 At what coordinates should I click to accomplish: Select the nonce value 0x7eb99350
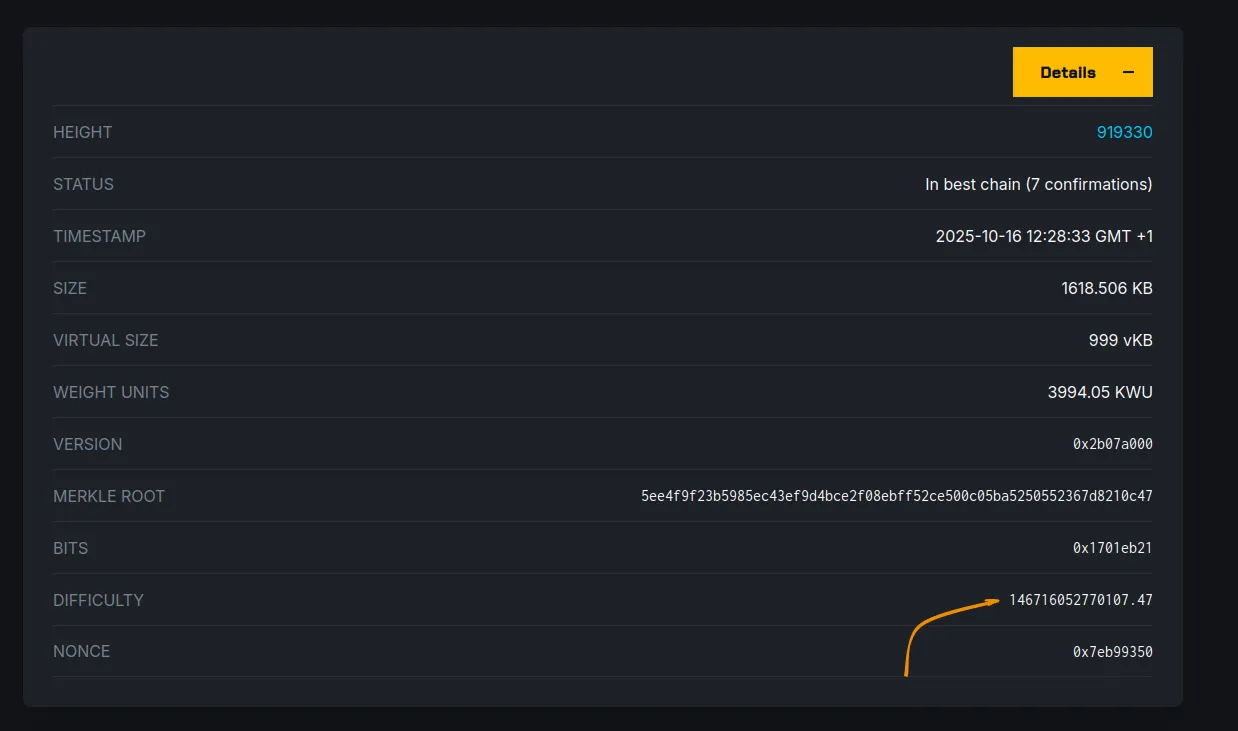[1112, 652]
